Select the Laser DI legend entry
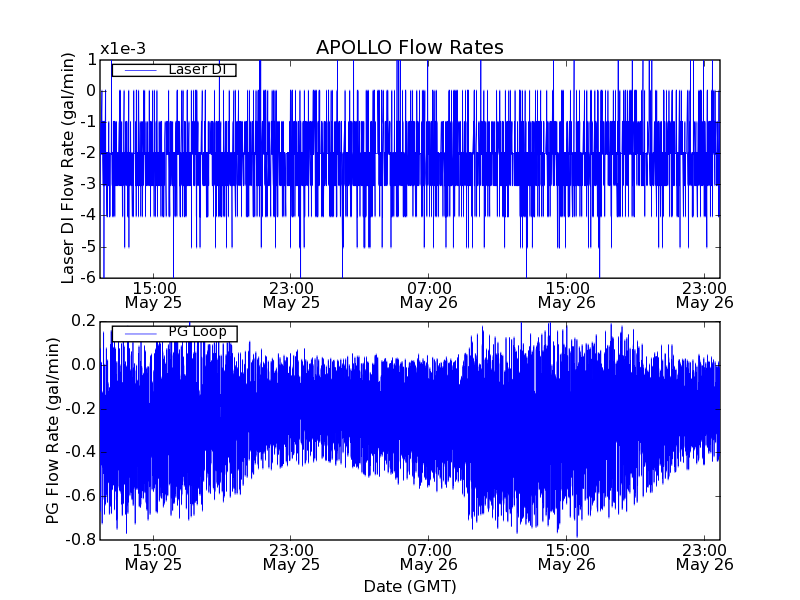Screen dimensions: 800x600 (195, 70)
